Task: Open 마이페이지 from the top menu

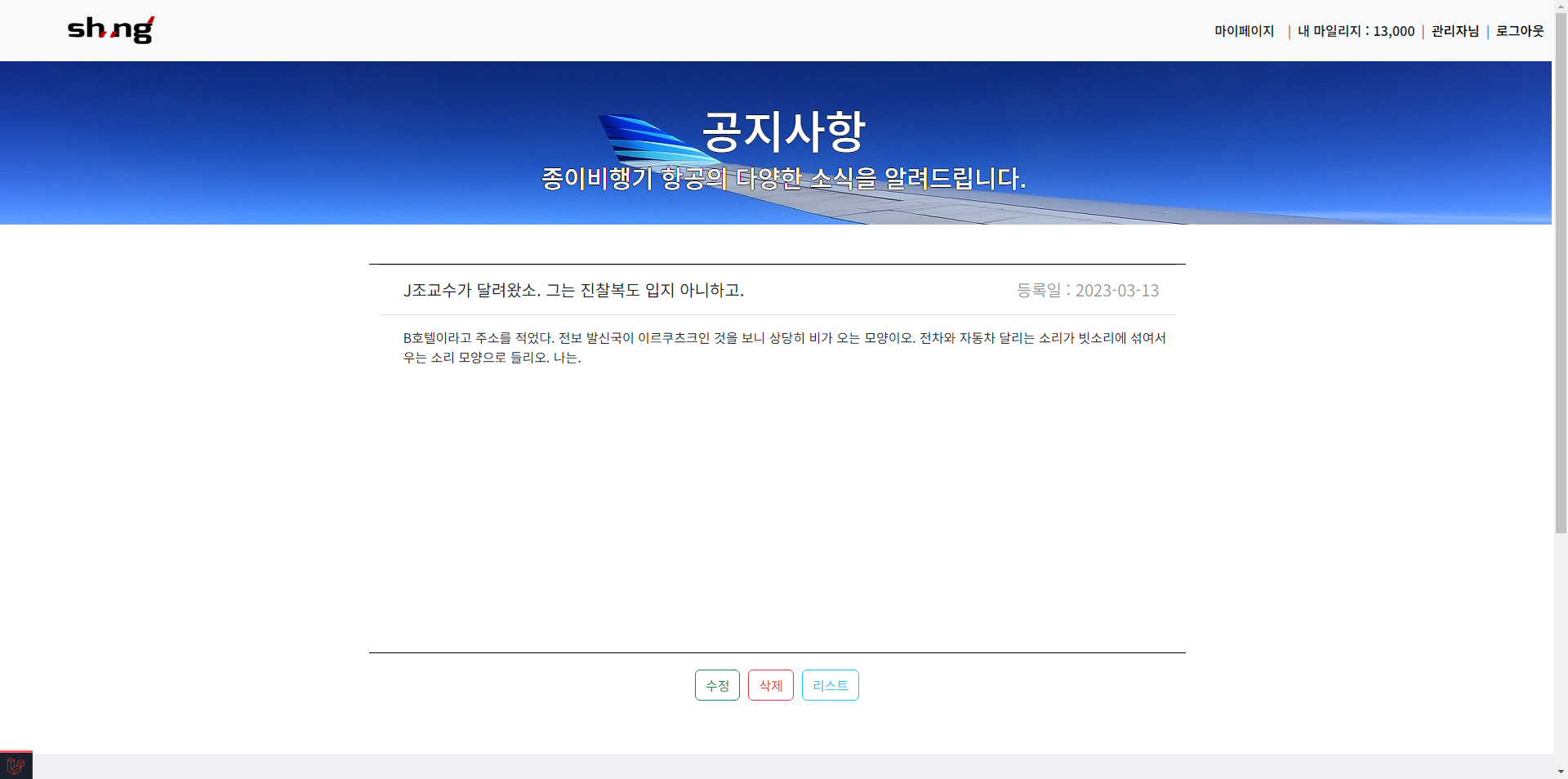Action: coord(1242,31)
